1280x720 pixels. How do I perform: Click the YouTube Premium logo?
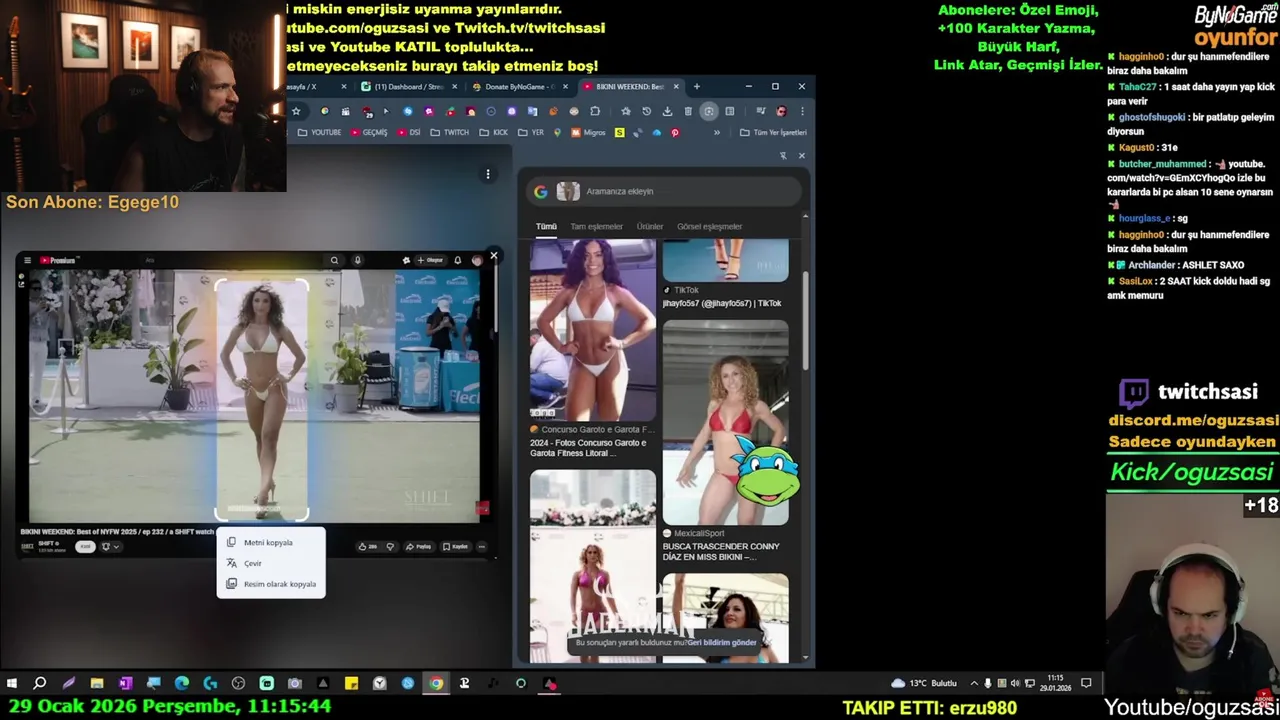(x=58, y=260)
